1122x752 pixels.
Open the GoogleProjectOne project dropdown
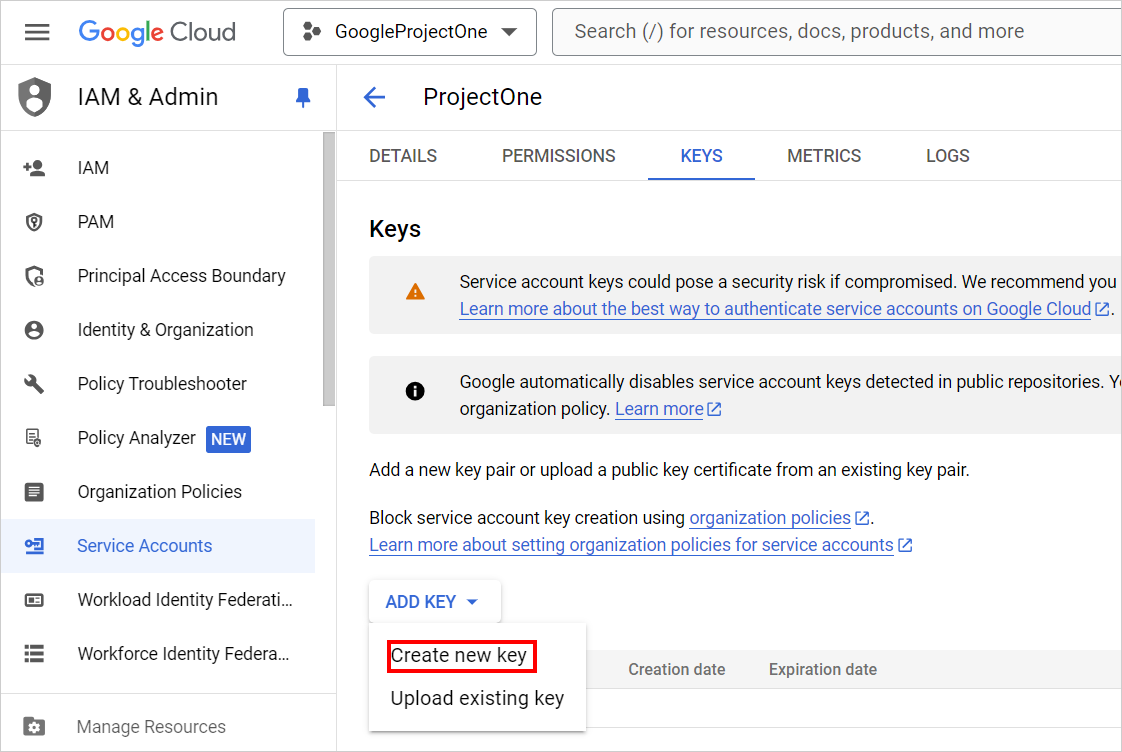[410, 32]
